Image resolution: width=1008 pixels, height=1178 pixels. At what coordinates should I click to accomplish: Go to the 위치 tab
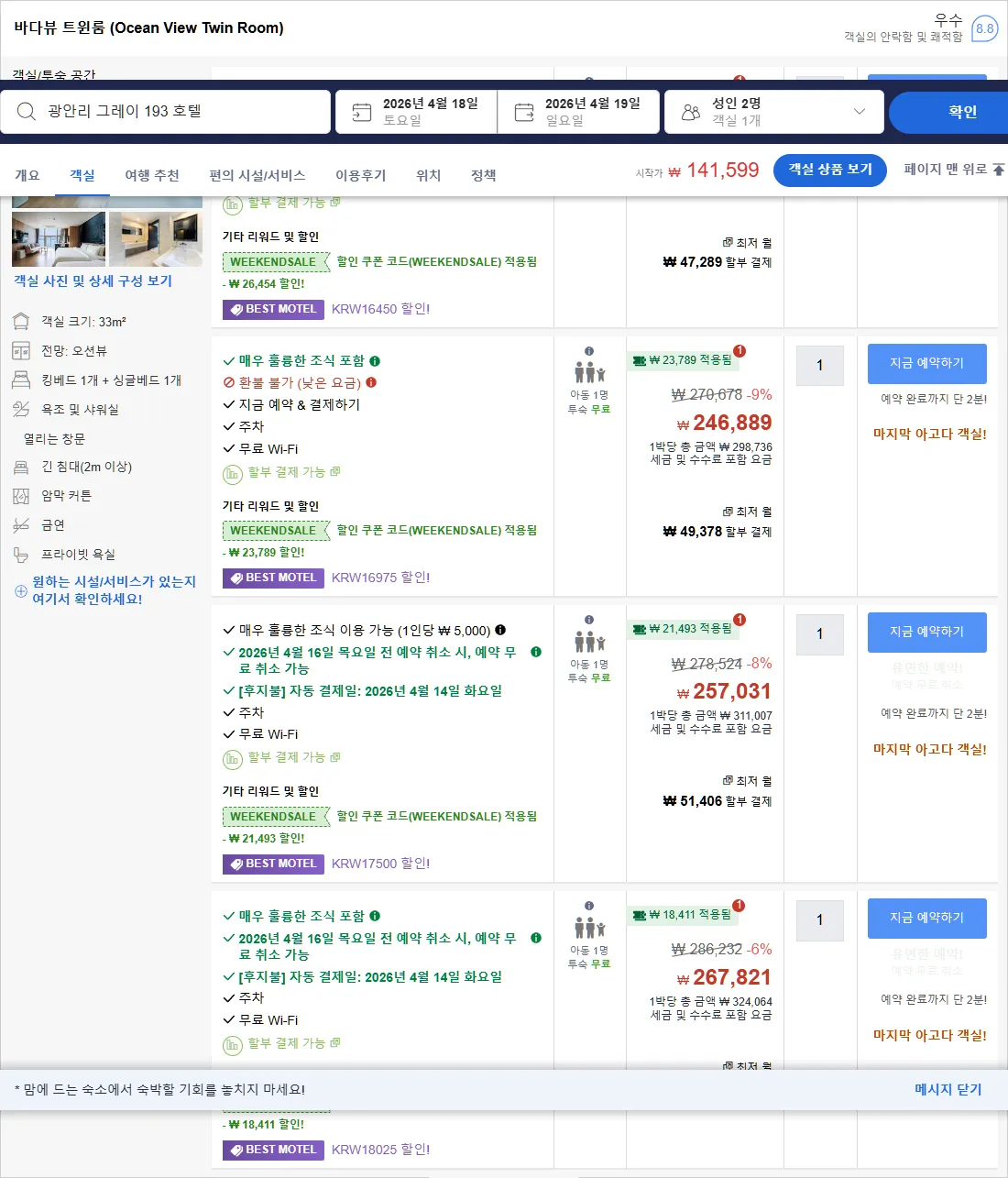point(429,175)
